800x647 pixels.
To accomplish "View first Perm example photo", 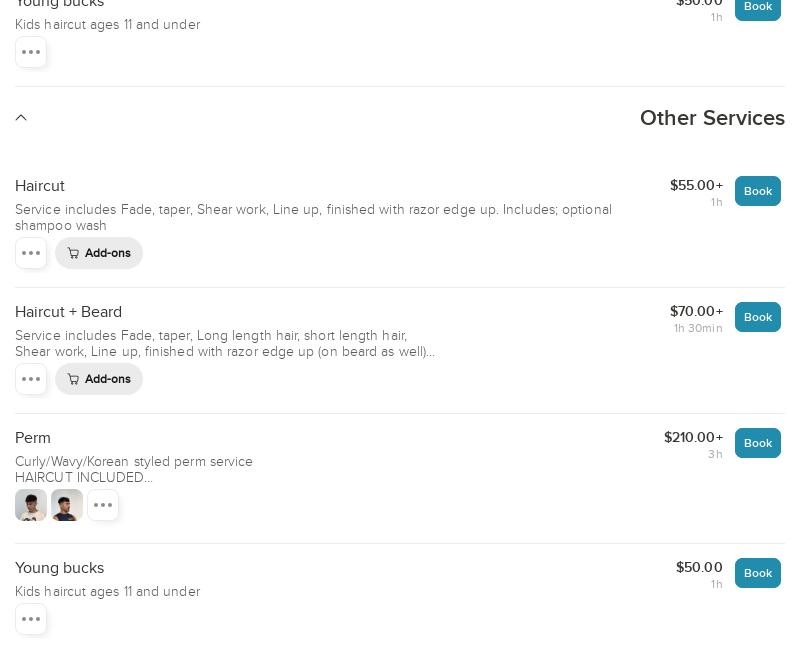I will pyautogui.click(x=31, y=505).
